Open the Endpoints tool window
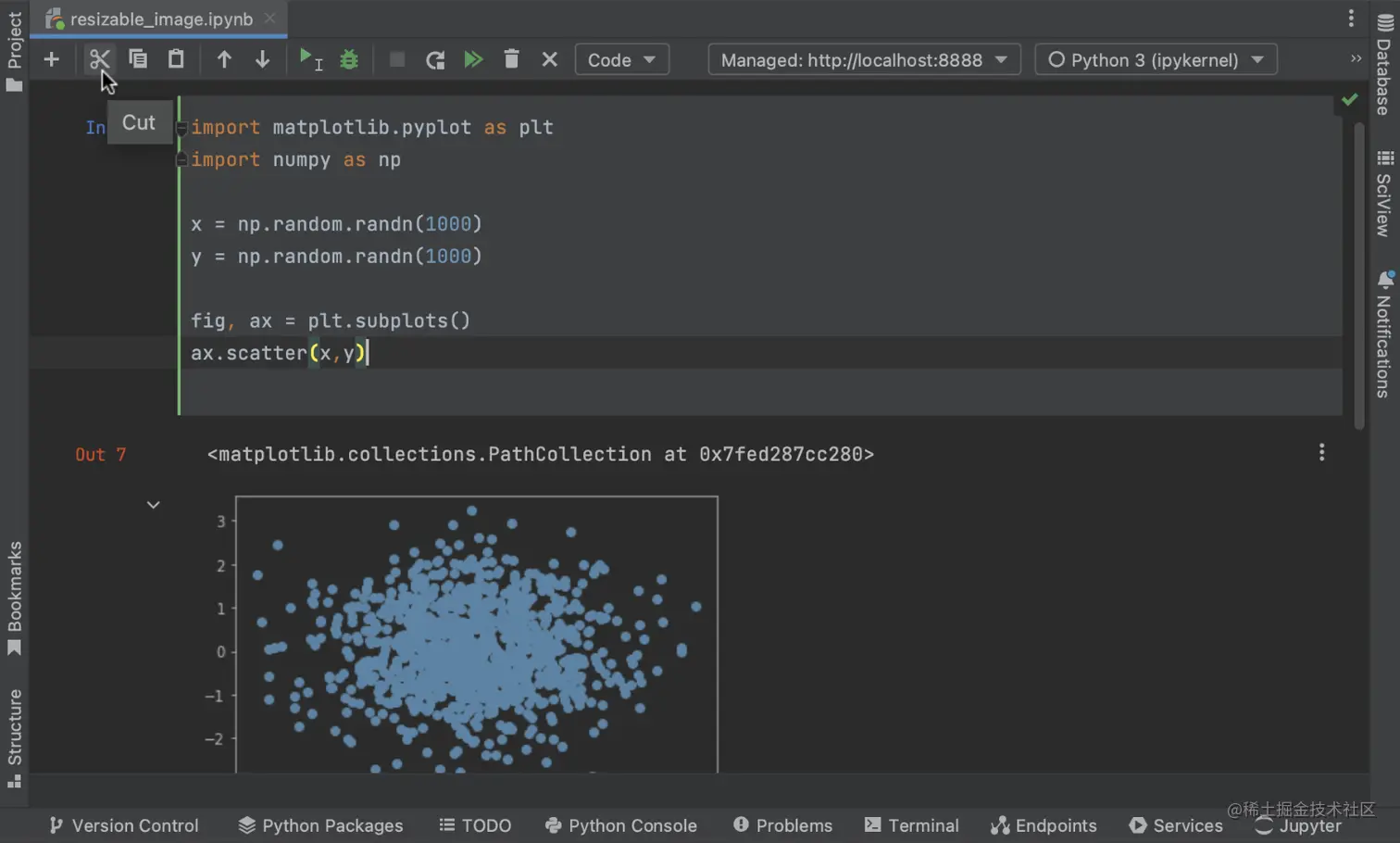The image size is (1400, 843). 1044,825
